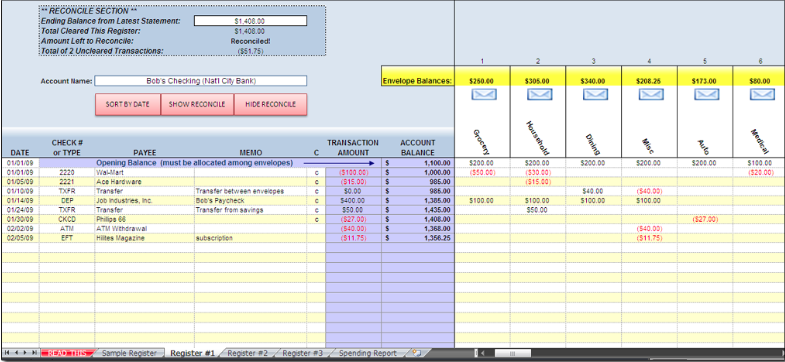
Task: Select the Register #1 tab
Action: (x=192, y=353)
